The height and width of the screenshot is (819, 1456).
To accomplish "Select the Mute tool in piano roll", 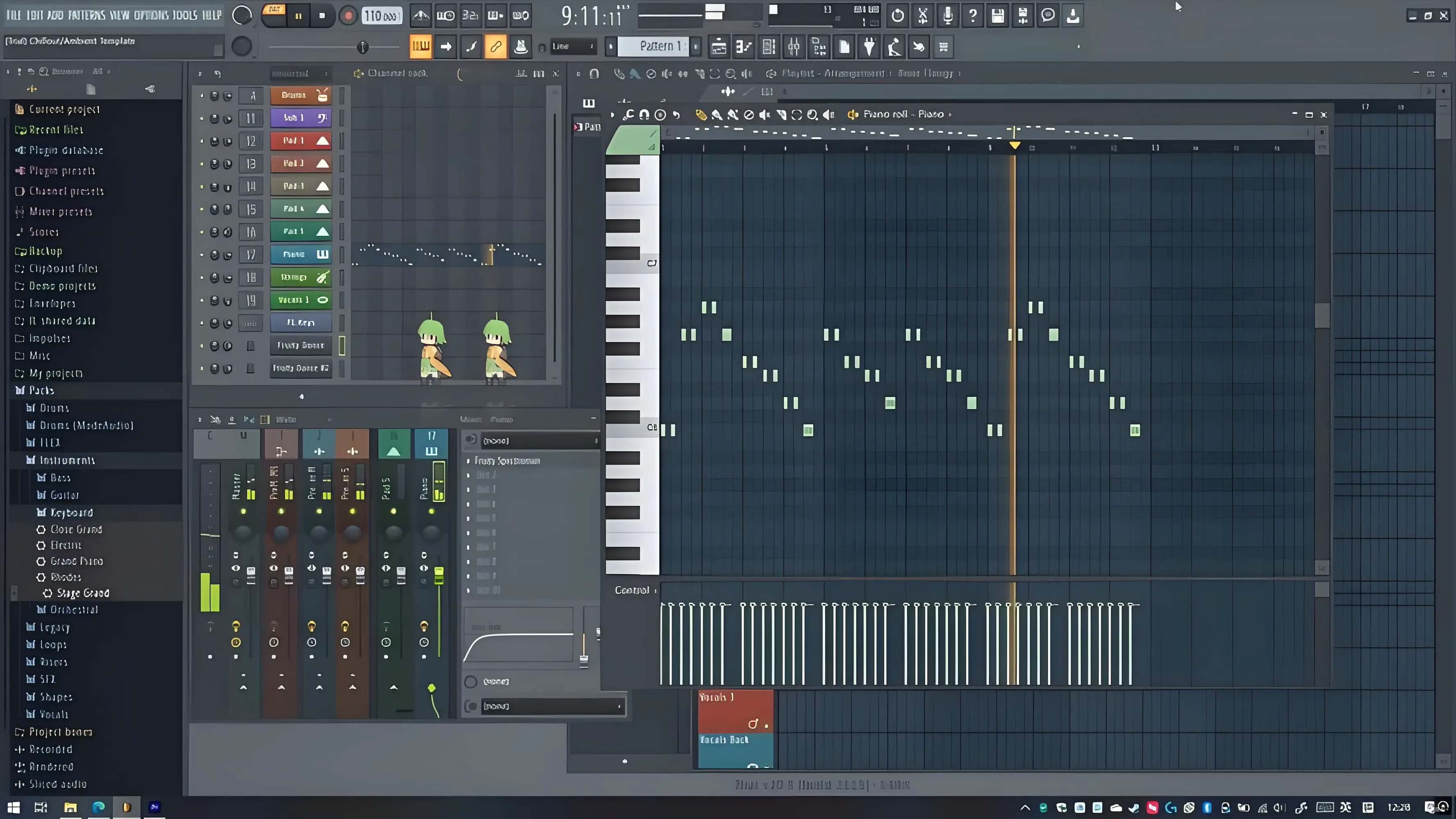I will pyautogui.click(x=765, y=115).
